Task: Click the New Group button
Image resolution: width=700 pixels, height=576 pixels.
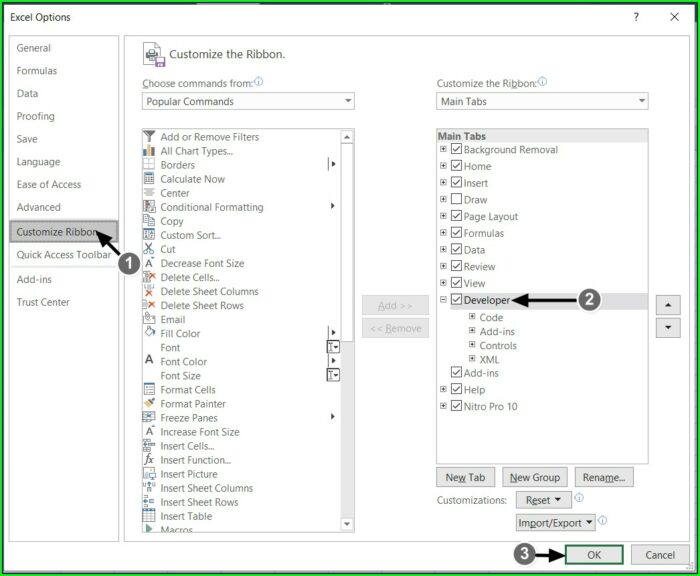Action: 535,477
